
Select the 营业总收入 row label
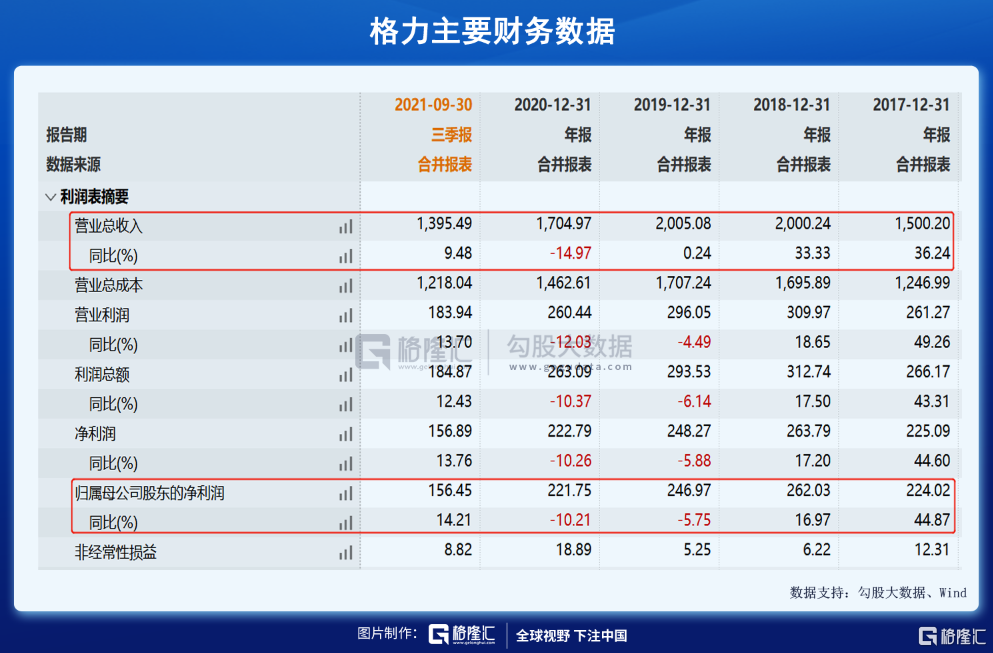(108, 226)
